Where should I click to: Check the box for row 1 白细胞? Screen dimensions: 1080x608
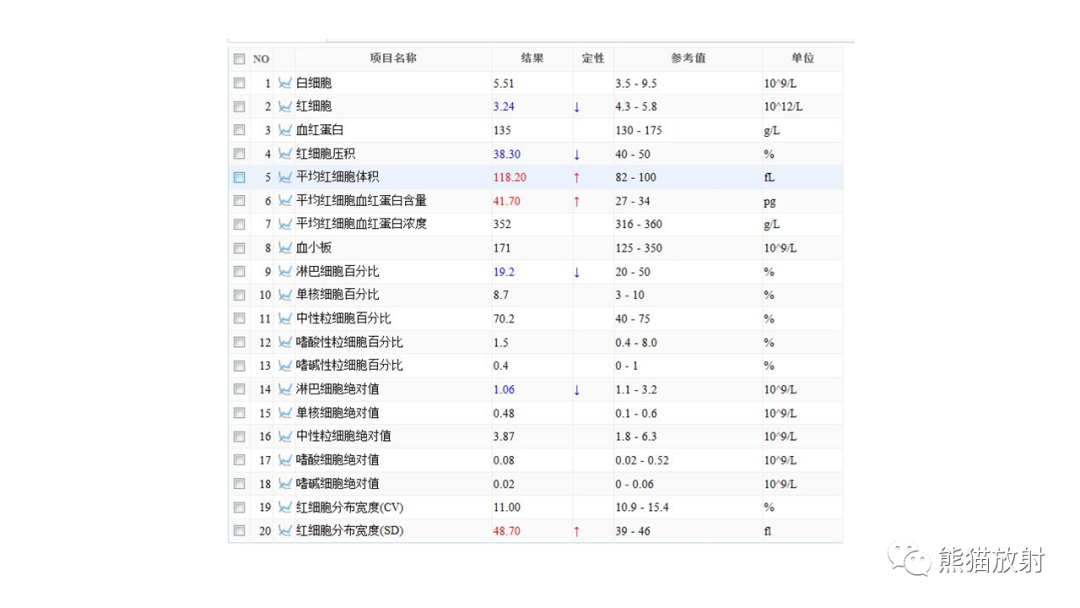[x=239, y=83]
